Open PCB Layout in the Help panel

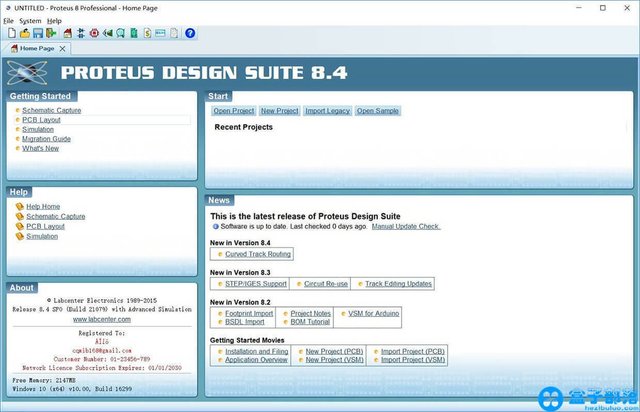point(46,226)
